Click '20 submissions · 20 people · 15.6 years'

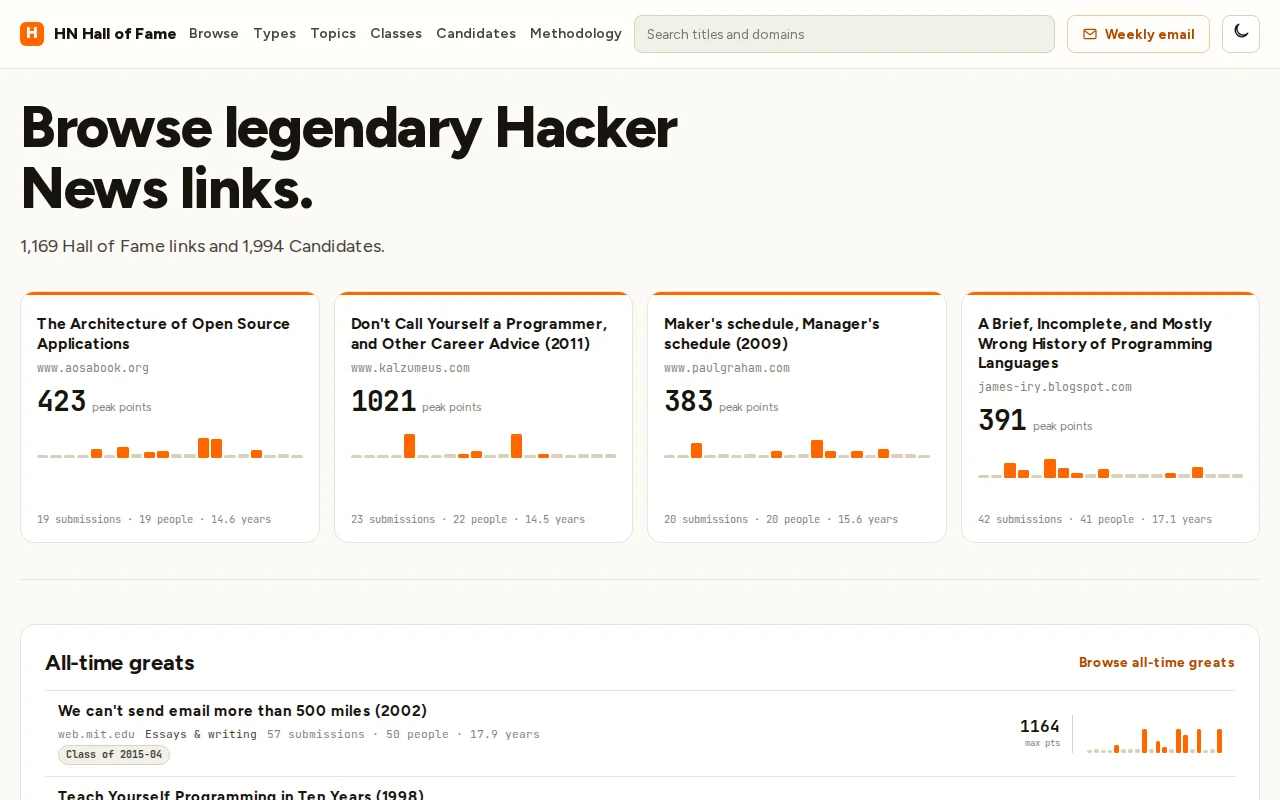point(781,519)
